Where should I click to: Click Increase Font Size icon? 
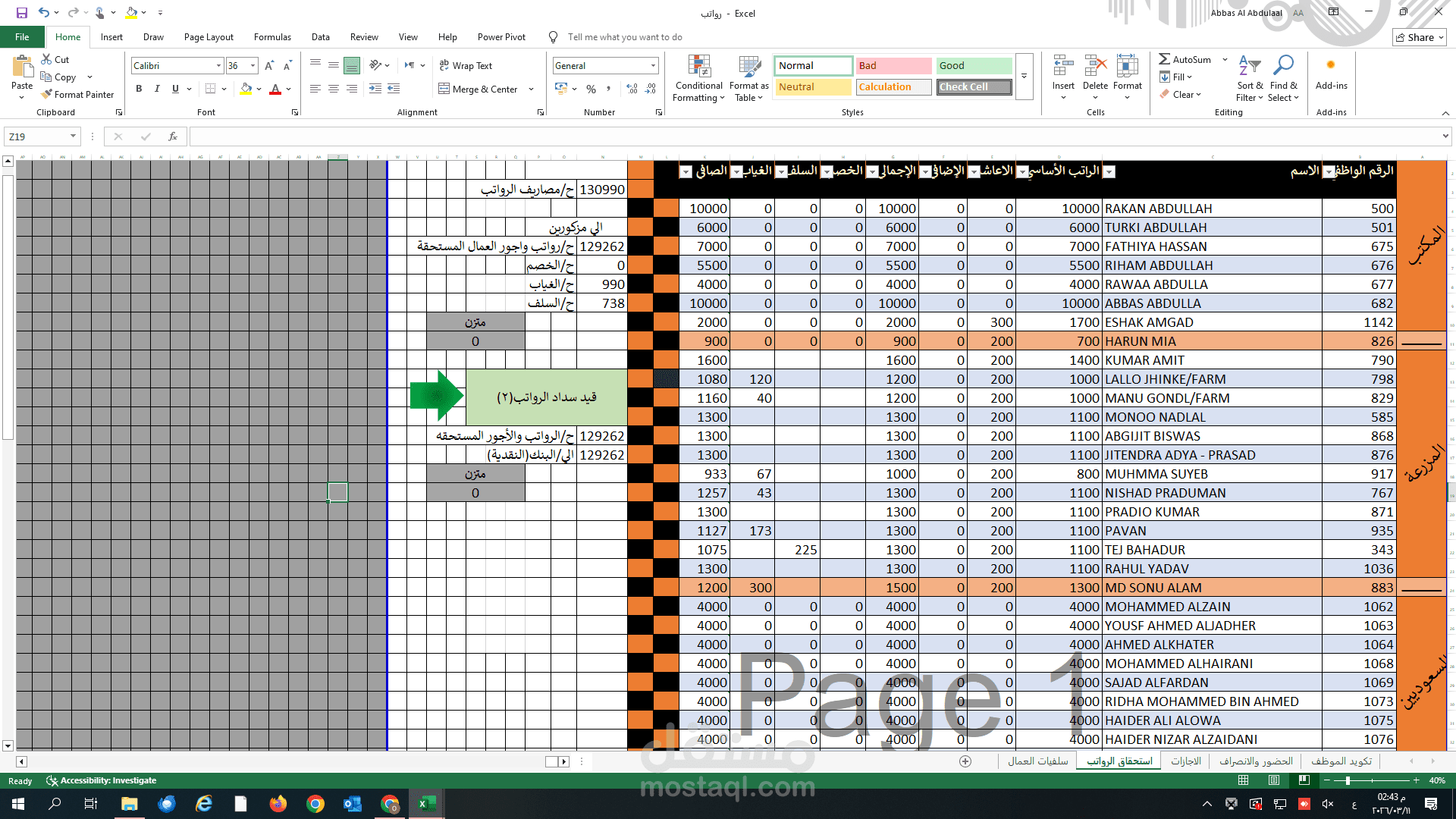coord(269,66)
